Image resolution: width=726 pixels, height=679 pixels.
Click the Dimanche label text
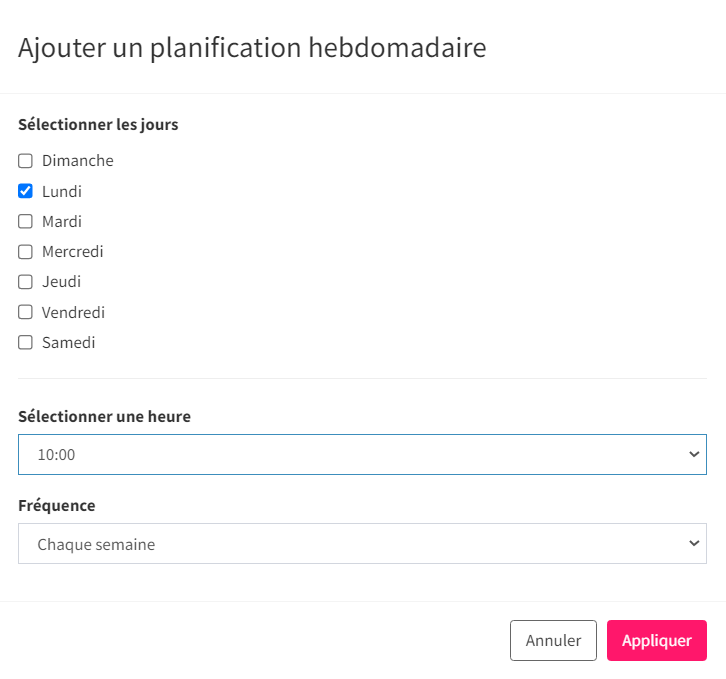(78, 161)
